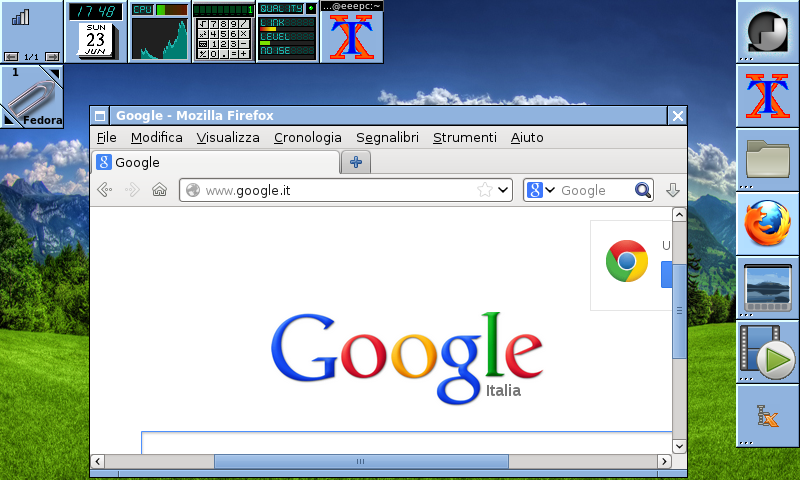Screen dimensions: 800x480
Task: Open the image viewer dock icon
Action: pyautogui.click(x=767, y=288)
